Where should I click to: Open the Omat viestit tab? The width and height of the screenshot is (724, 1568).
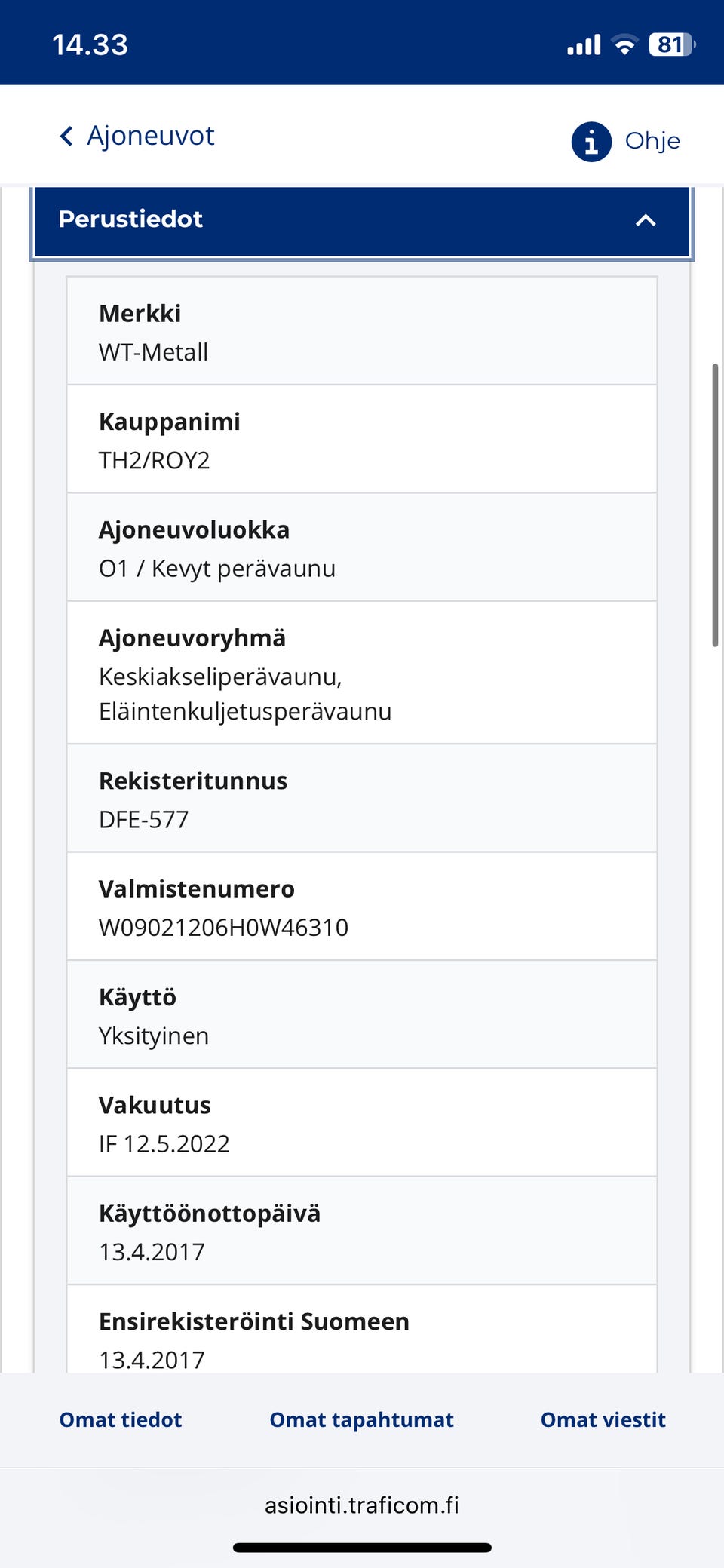click(x=603, y=1419)
